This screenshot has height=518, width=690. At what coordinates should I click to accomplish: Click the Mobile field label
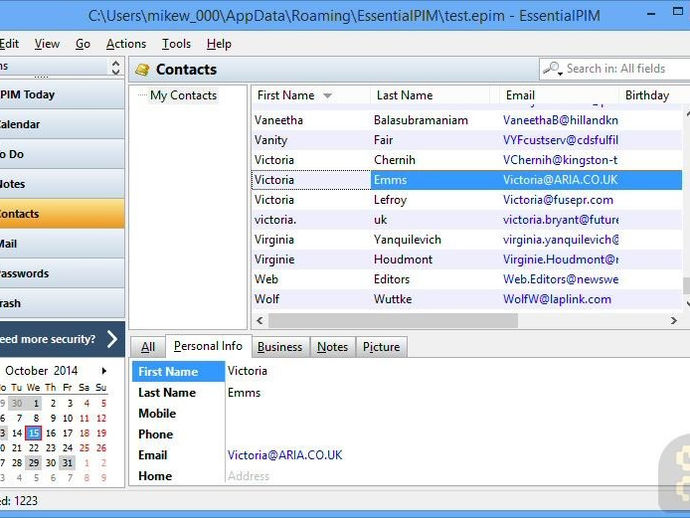157,413
